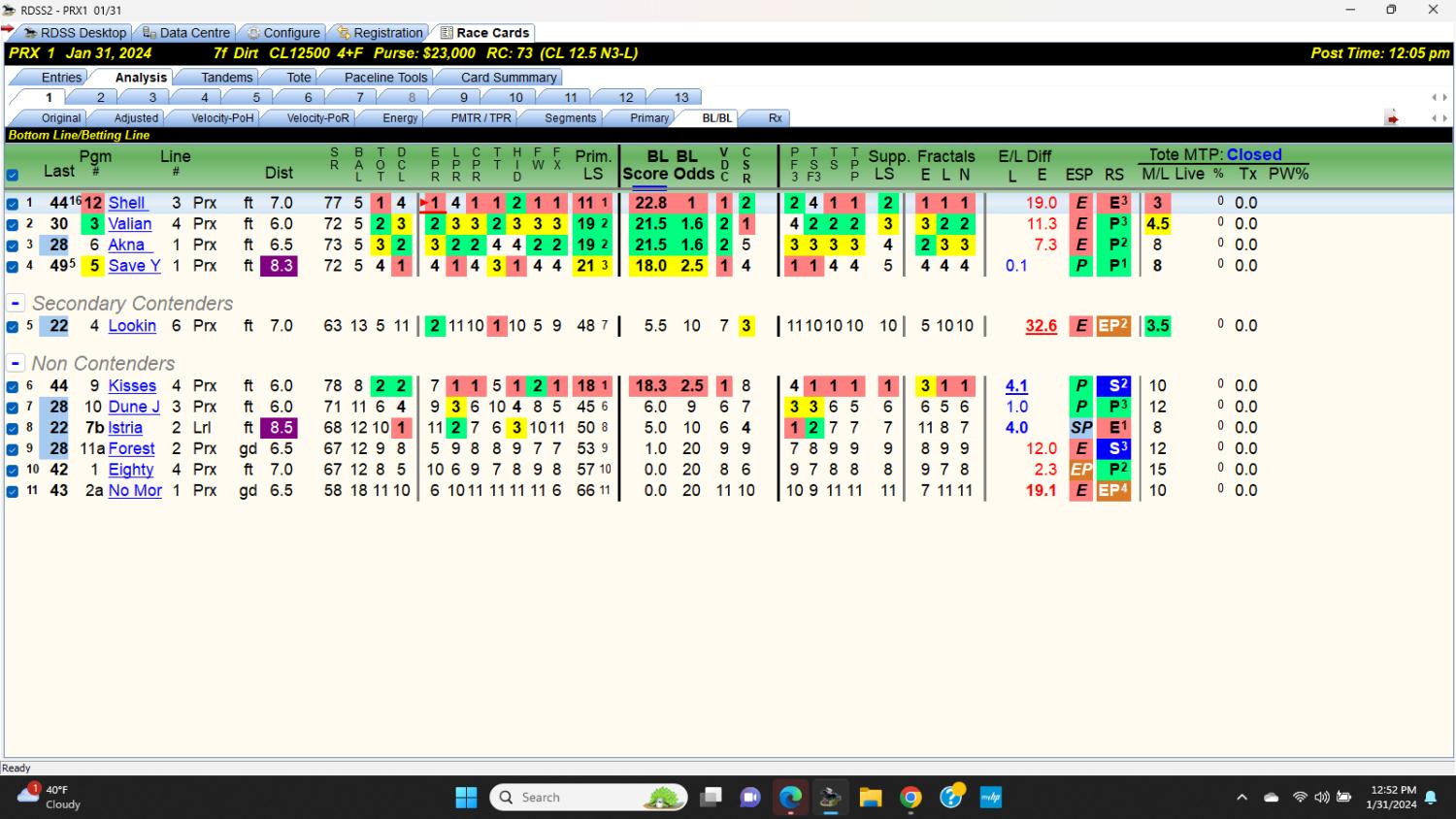This screenshot has height=819, width=1456.
Task: Select race 5 tab
Action: 256,98
